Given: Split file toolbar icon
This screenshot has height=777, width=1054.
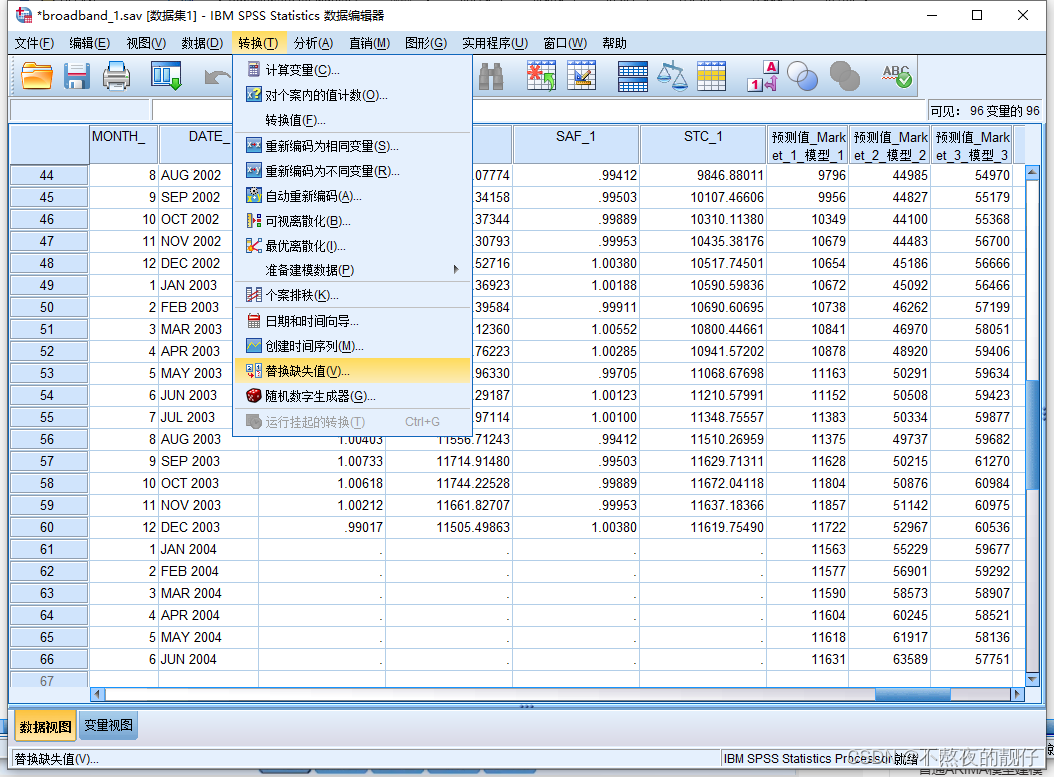Looking at the screenshot, I should coord(633,75).
